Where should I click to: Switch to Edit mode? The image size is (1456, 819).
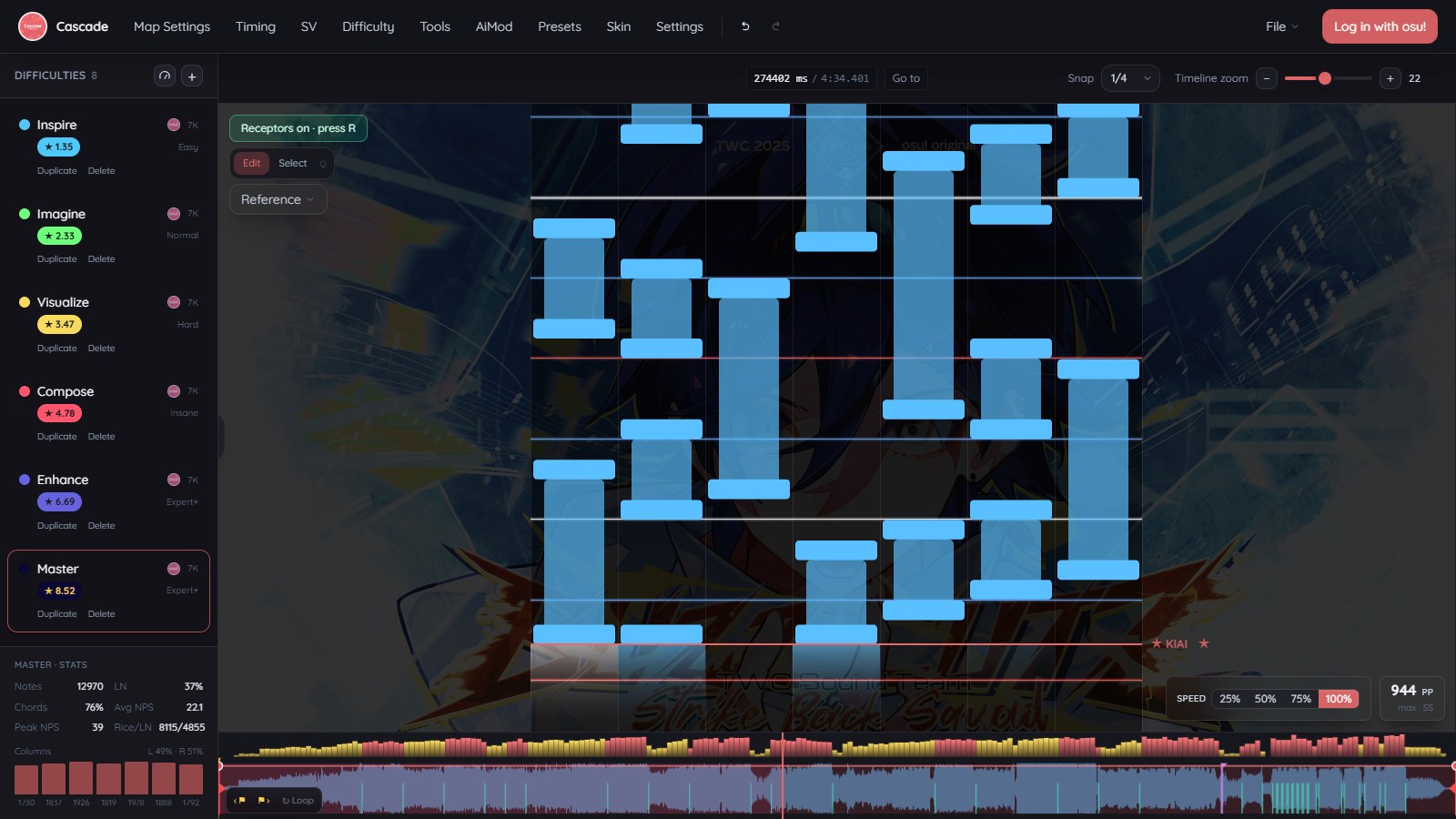point(251,163)
